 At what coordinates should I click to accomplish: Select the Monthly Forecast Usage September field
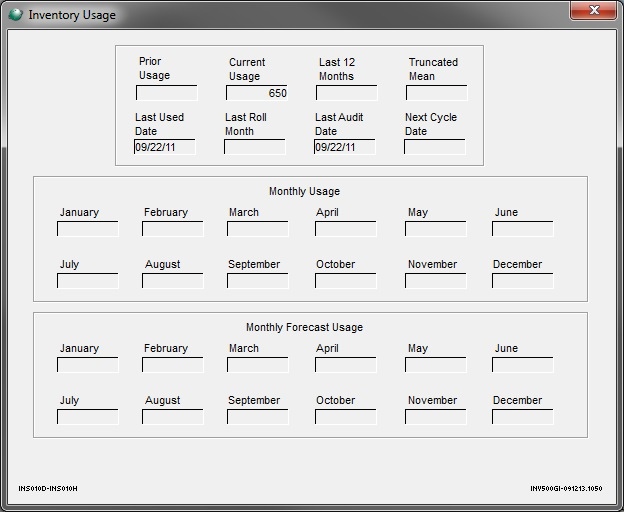[x=258, y=417]
